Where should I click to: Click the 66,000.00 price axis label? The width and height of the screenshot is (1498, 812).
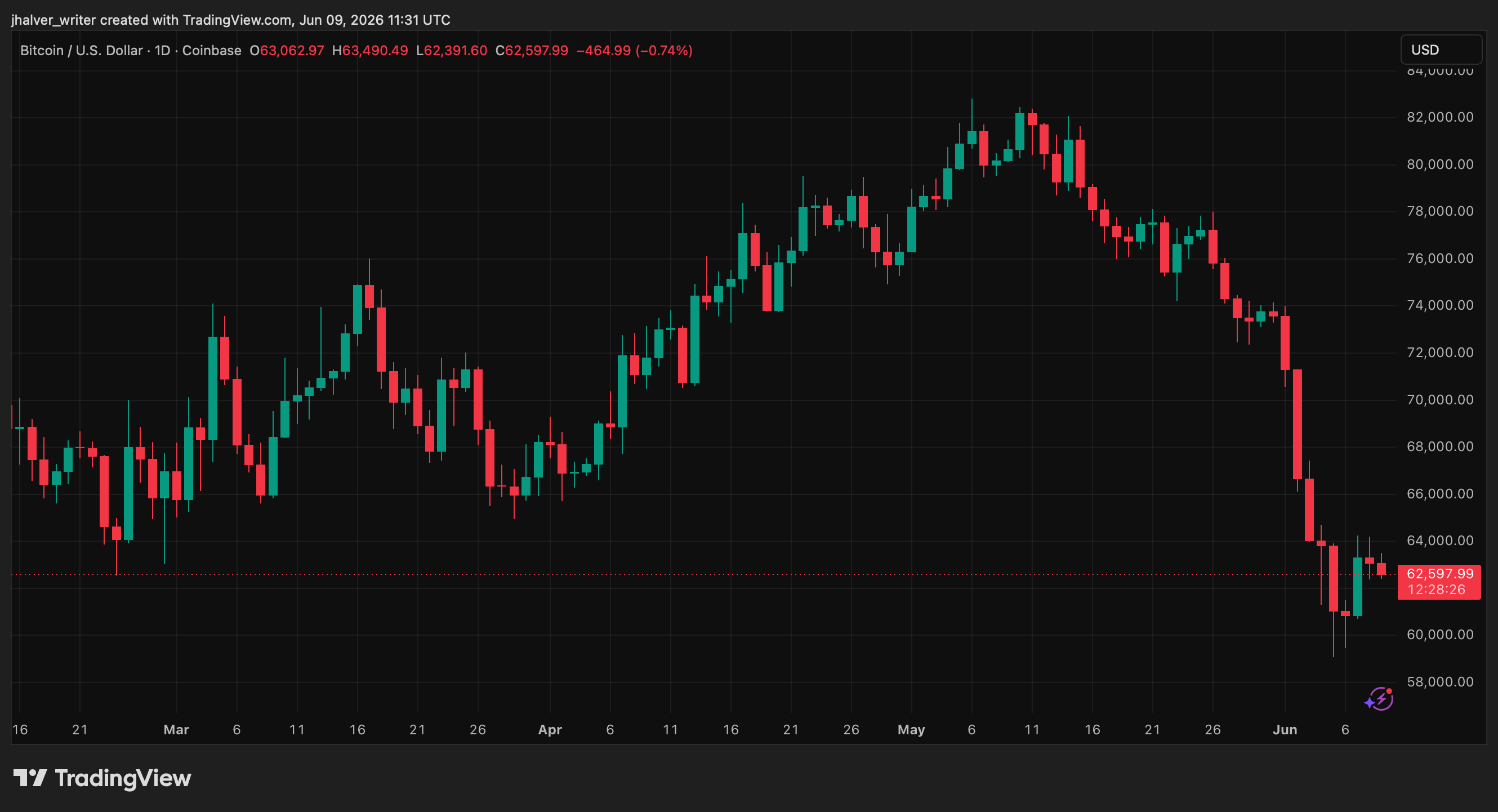click(1440, 494)
